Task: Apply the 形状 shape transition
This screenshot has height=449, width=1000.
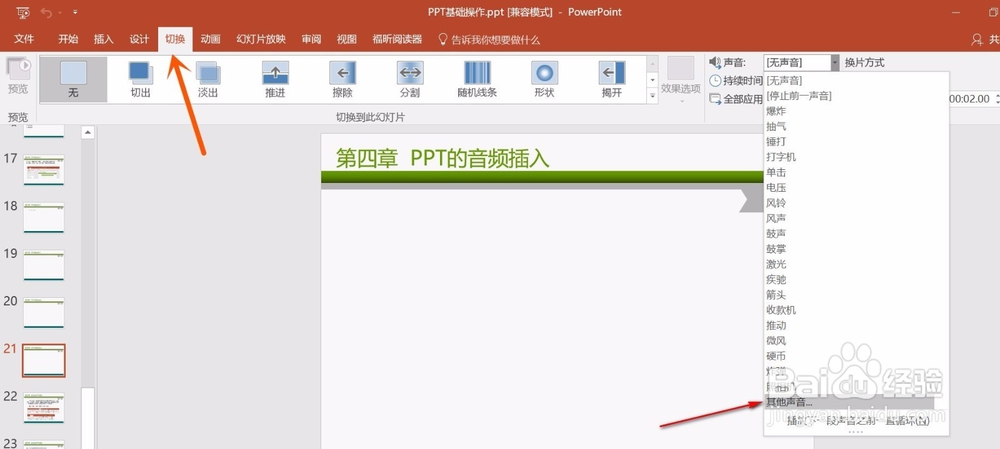Action: [x=544, y=79]
